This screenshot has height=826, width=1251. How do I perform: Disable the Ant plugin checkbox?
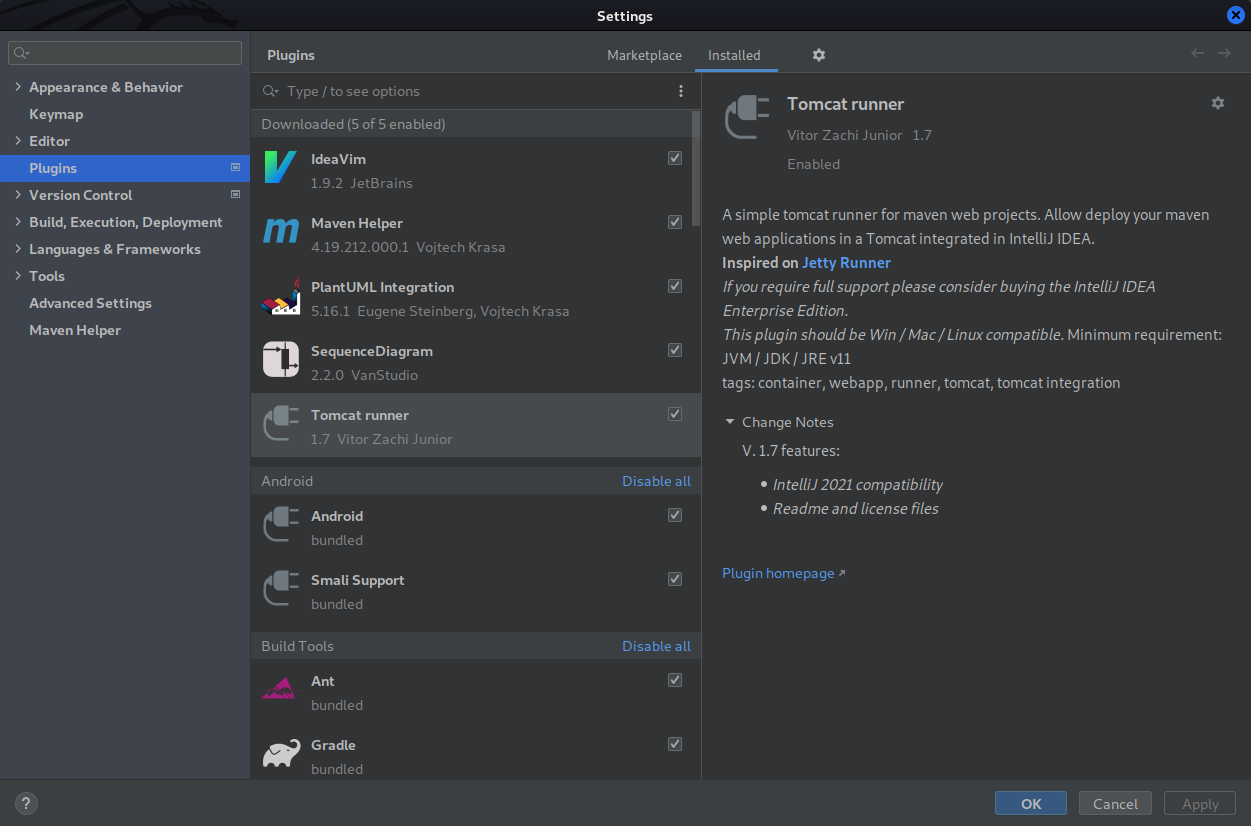coord(675,680)
